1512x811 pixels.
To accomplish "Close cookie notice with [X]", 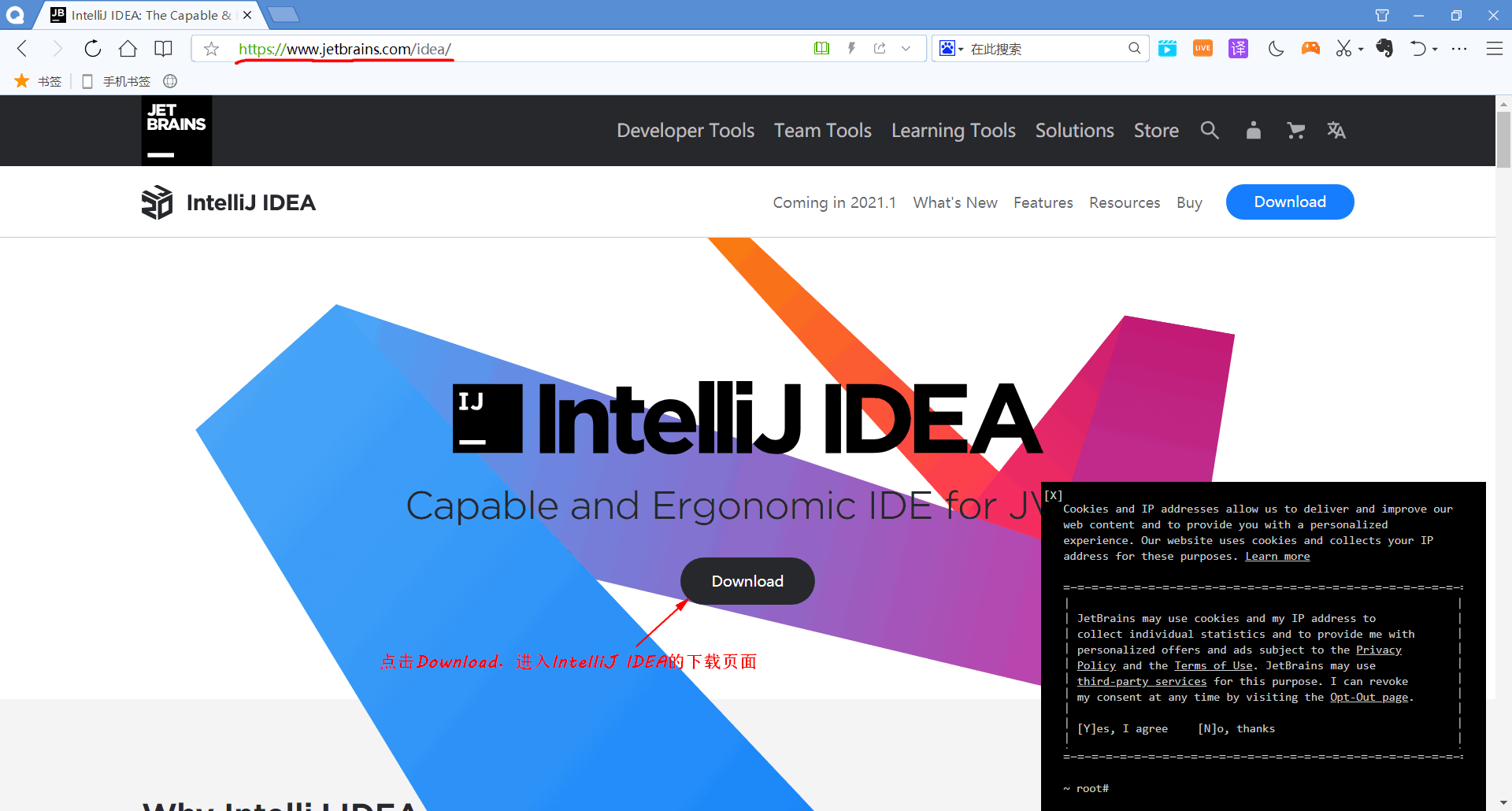I will tap(1054, 495).
